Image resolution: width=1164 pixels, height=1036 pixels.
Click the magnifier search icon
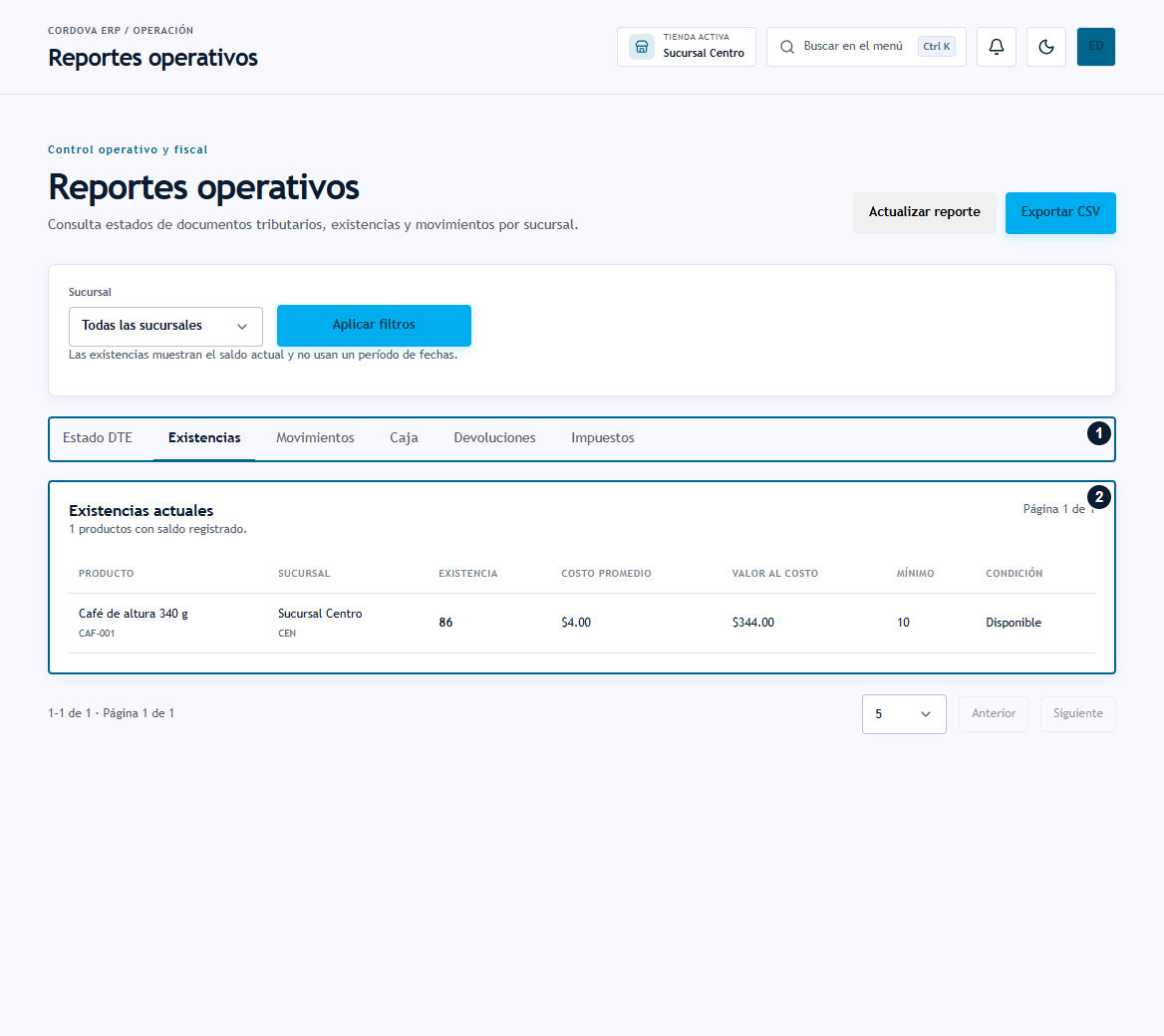tap(787, 47)
